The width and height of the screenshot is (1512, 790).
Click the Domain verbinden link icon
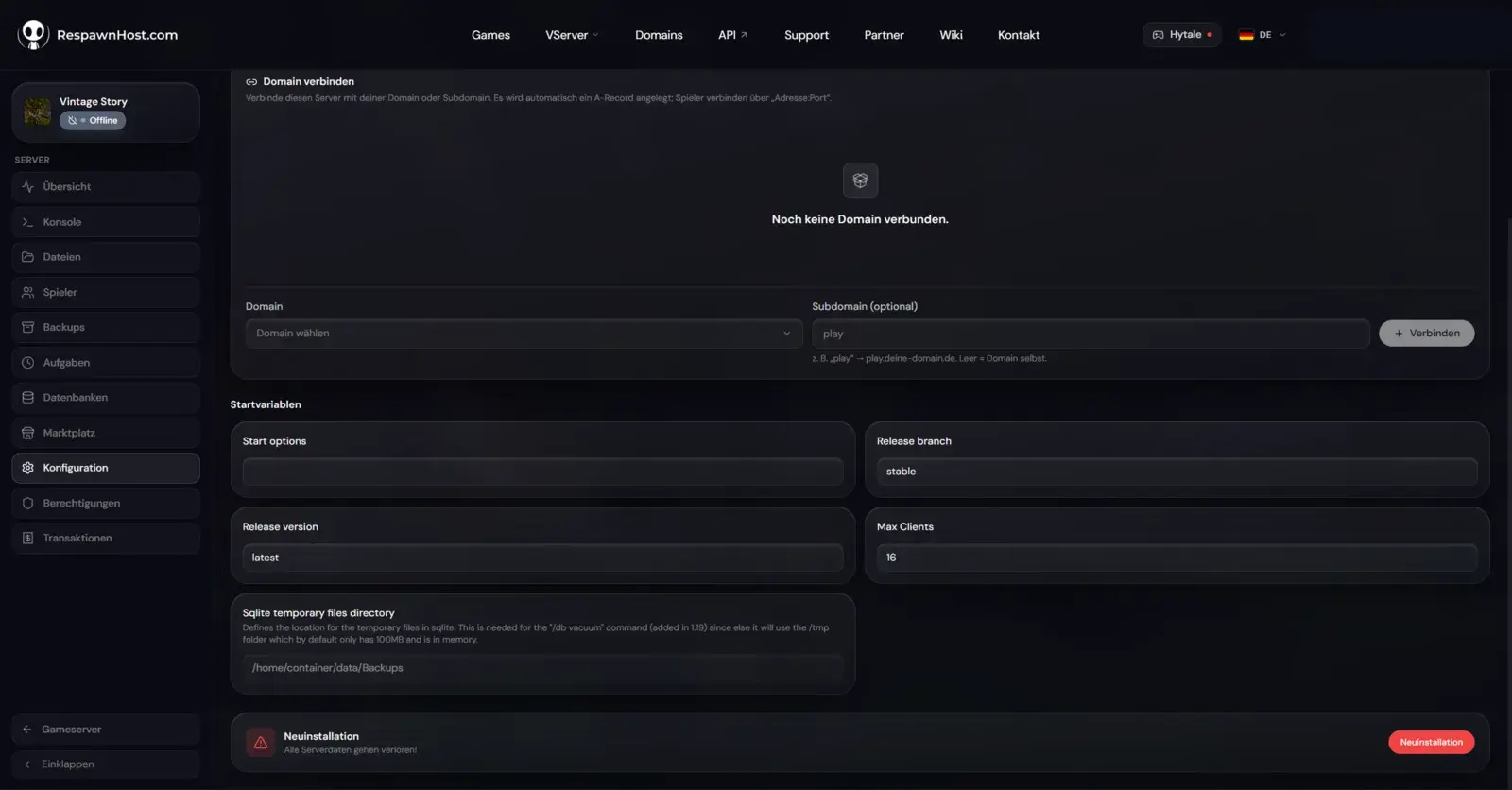click(x=251, y=82)
